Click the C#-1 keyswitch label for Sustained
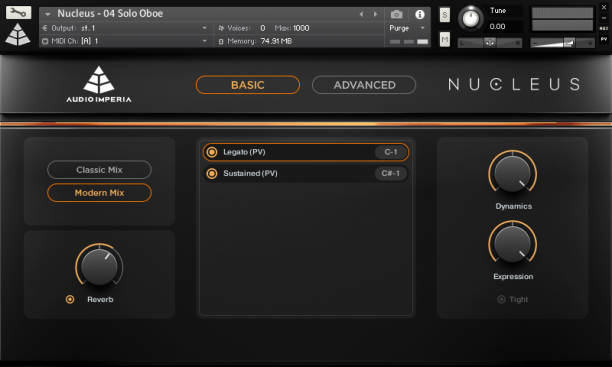The height and width of the screenshot is (367, 612). coord(391,173)
